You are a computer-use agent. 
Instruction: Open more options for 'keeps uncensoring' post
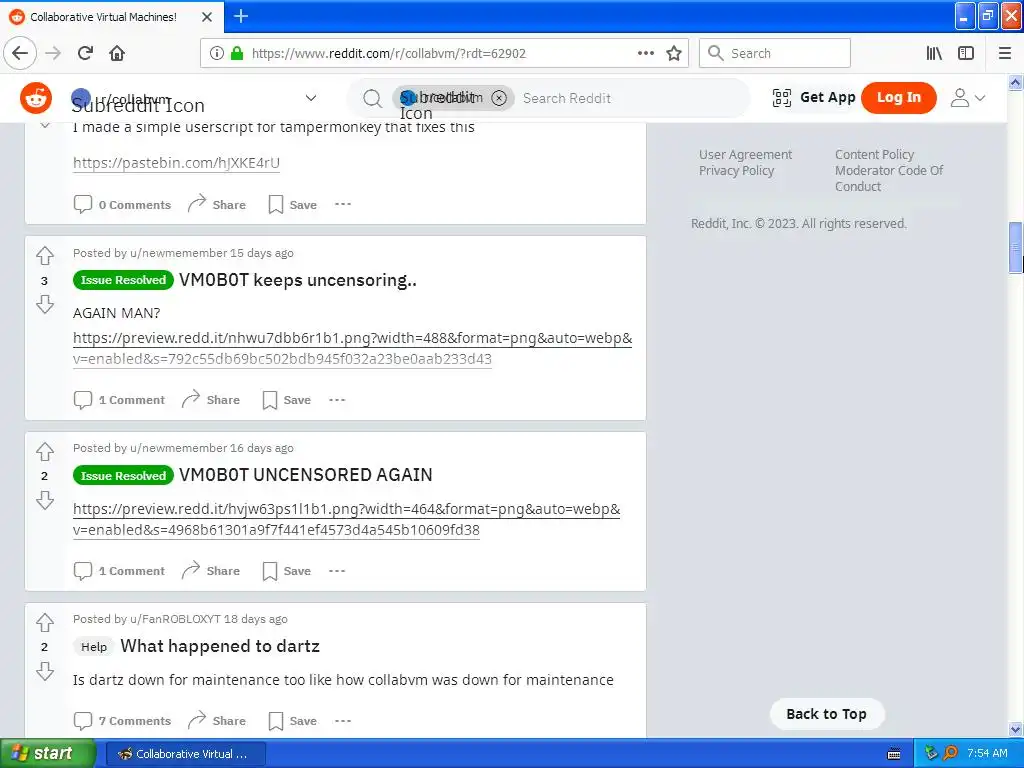337,400
